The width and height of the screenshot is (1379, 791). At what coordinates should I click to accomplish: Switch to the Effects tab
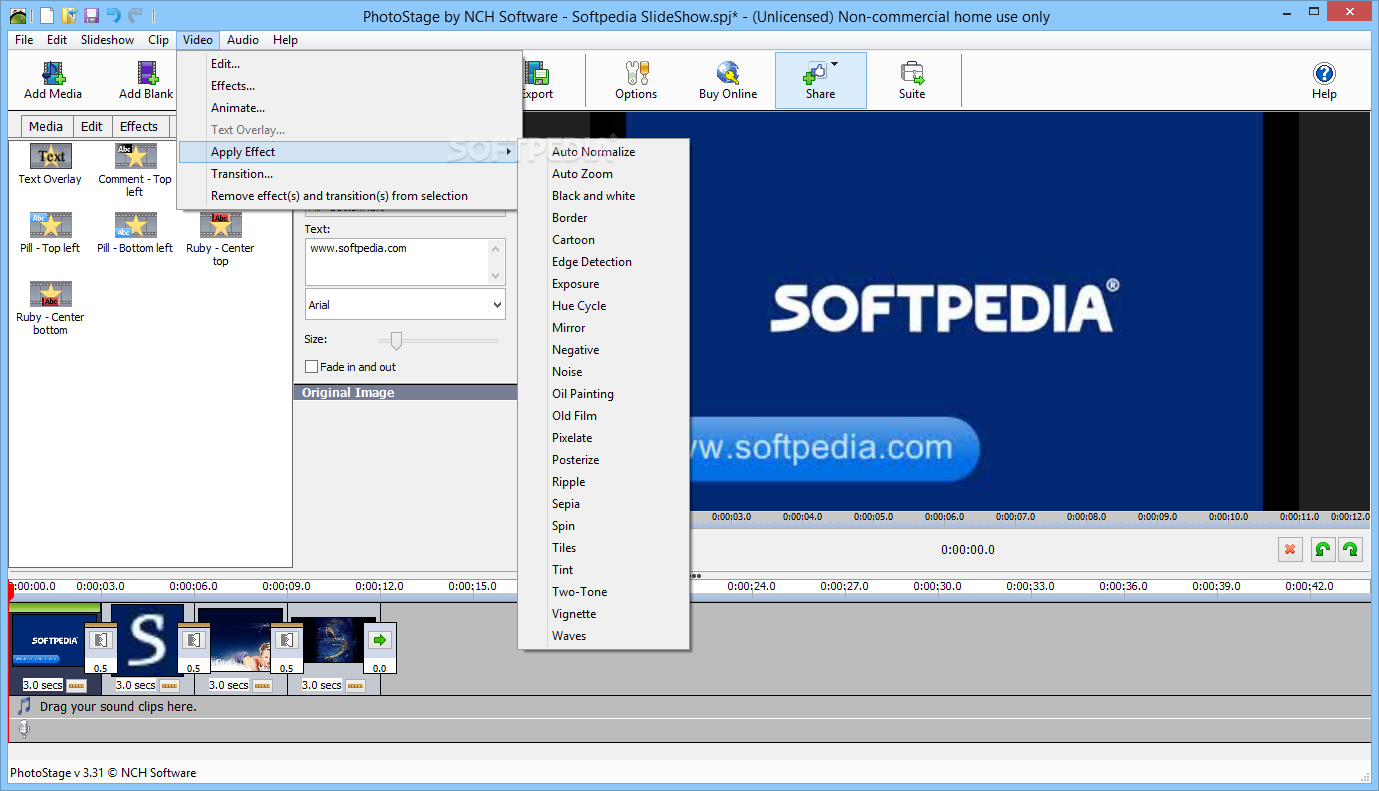point(139,126)
